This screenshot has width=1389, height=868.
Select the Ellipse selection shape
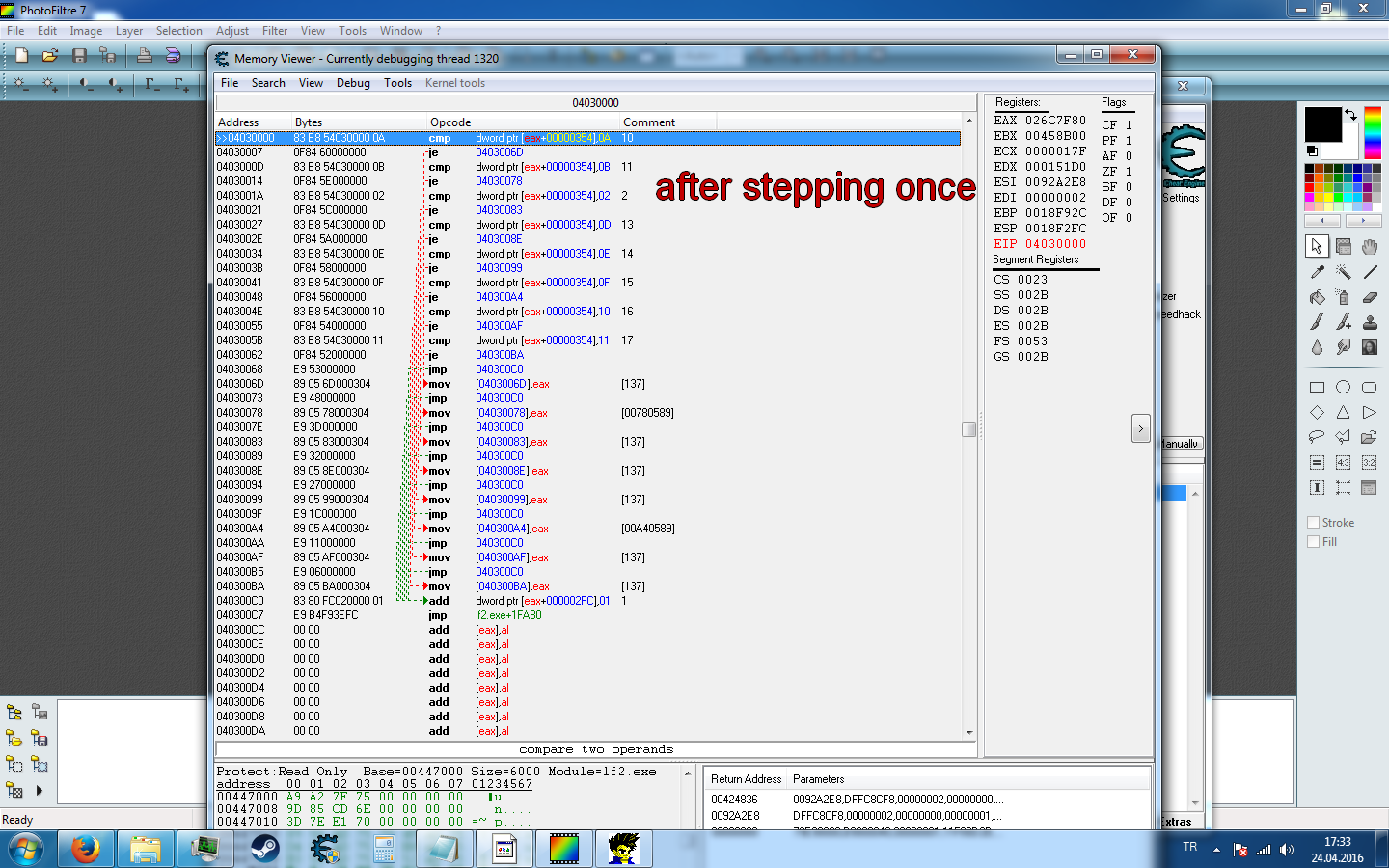[1343, 387]
